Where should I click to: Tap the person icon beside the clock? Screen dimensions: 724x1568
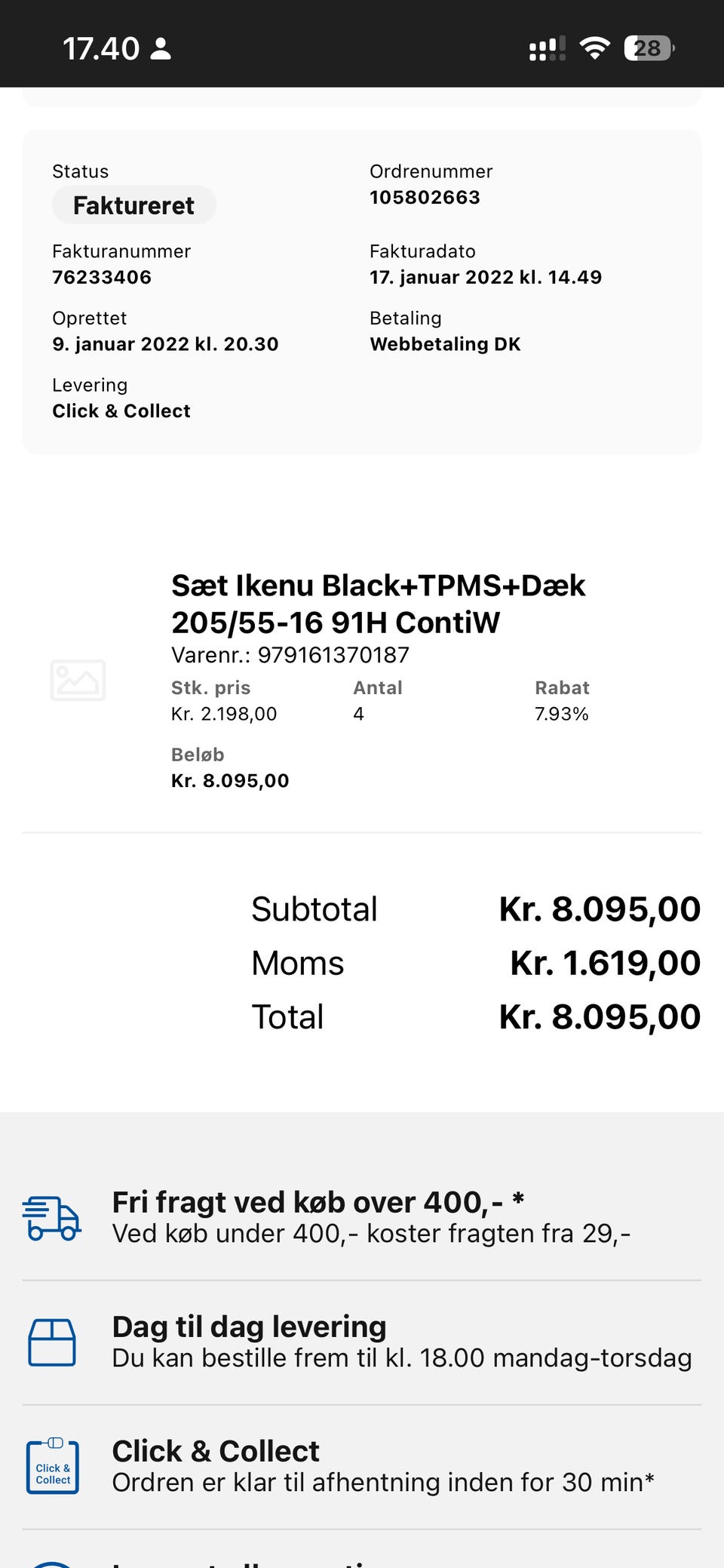pos(161,49)
